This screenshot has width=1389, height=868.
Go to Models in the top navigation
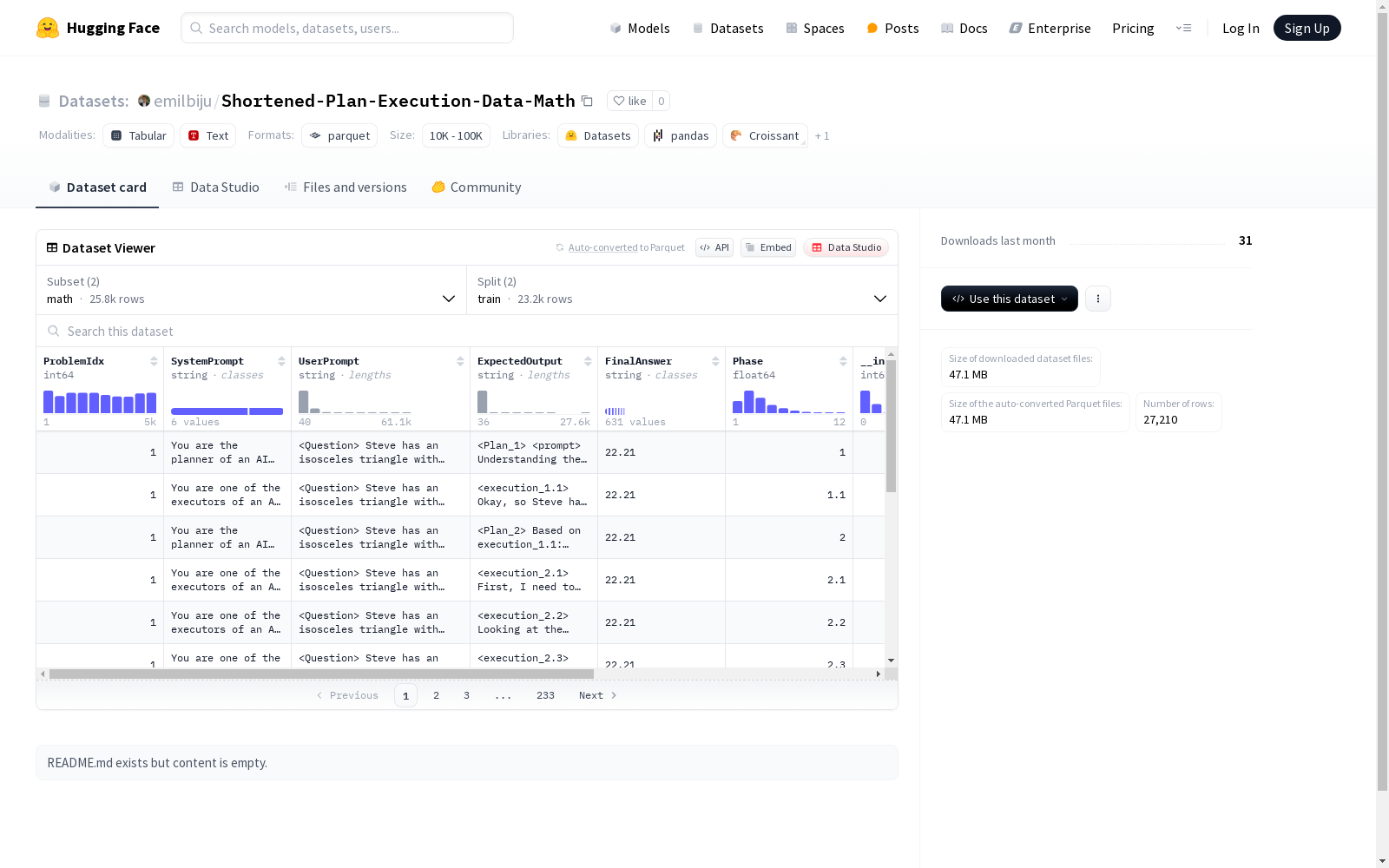[640, 28]
